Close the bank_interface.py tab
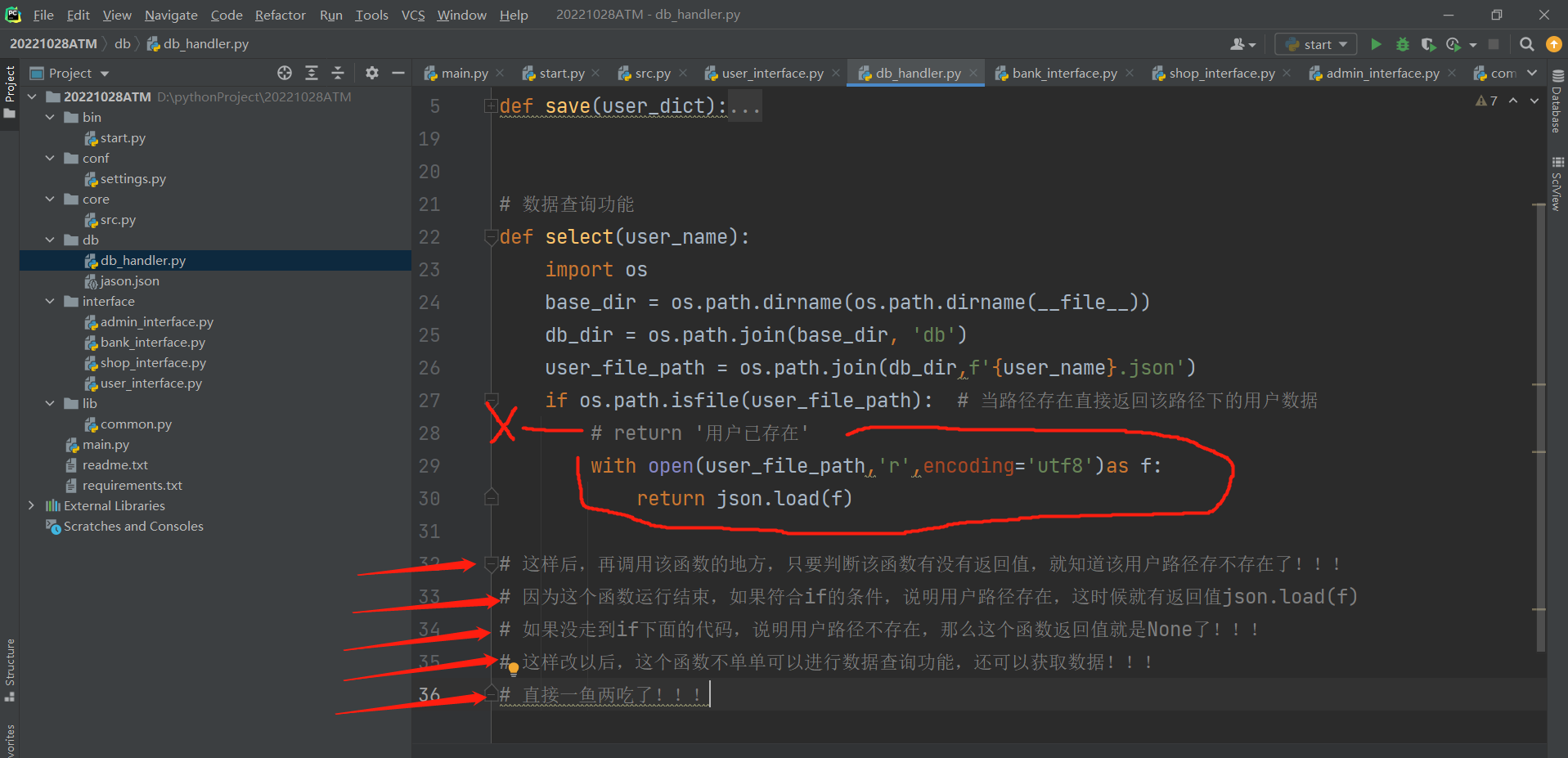Screen dimensions: 1568x758 (x=1130, y=73)
